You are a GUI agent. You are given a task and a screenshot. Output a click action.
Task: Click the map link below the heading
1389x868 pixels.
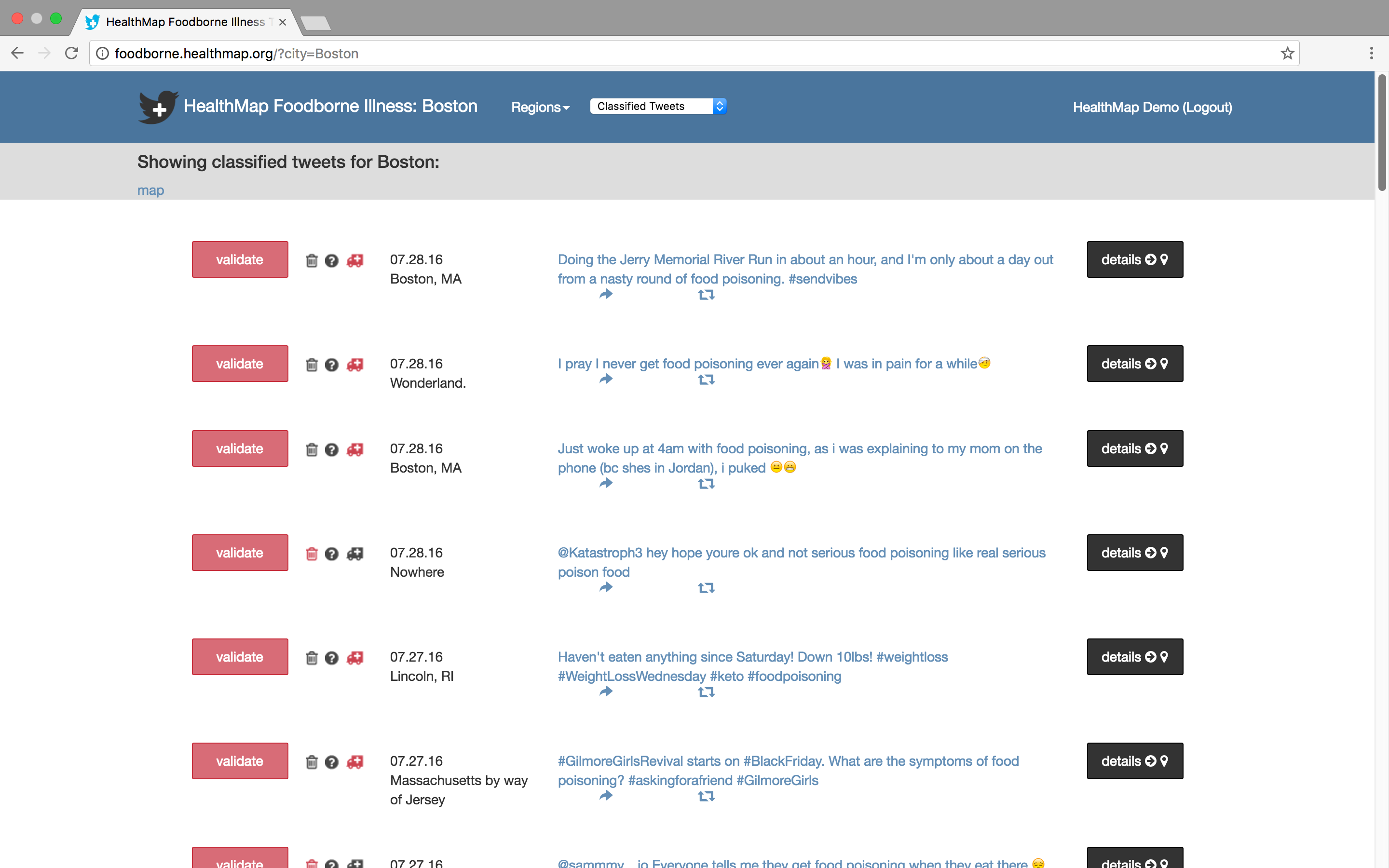[150, 190]
